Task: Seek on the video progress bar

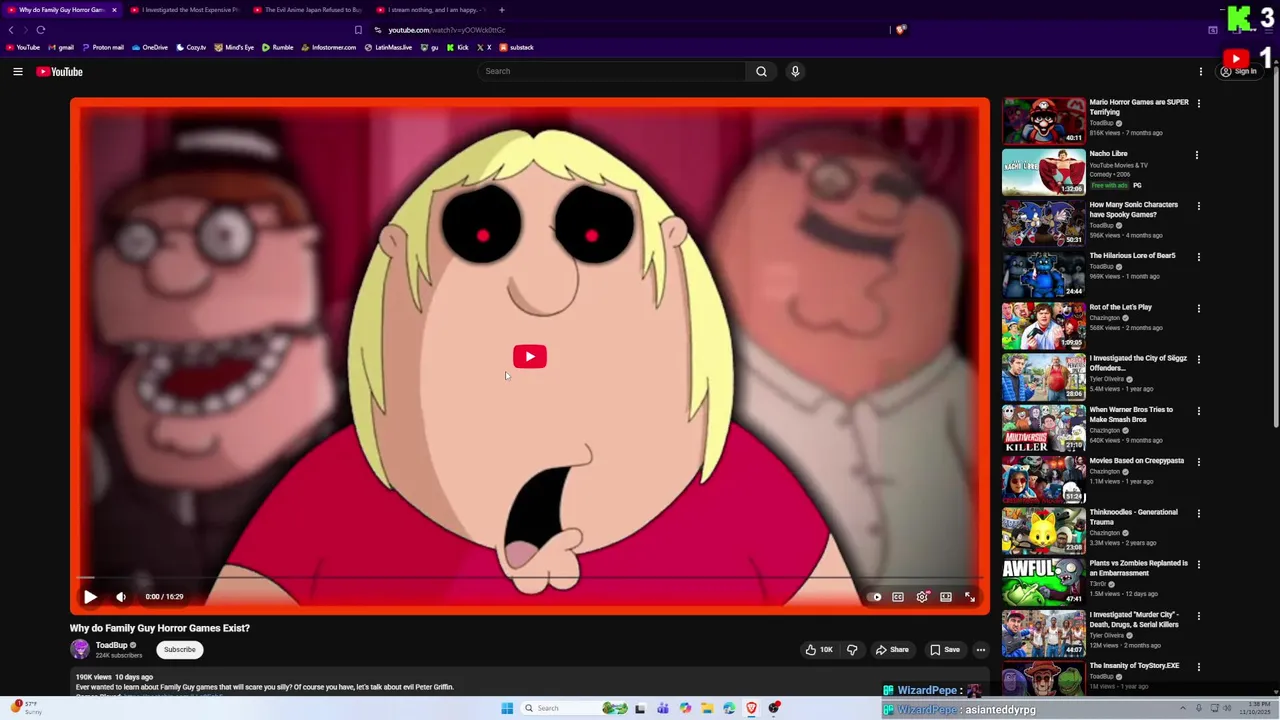Action: click(x=530, y=578)
